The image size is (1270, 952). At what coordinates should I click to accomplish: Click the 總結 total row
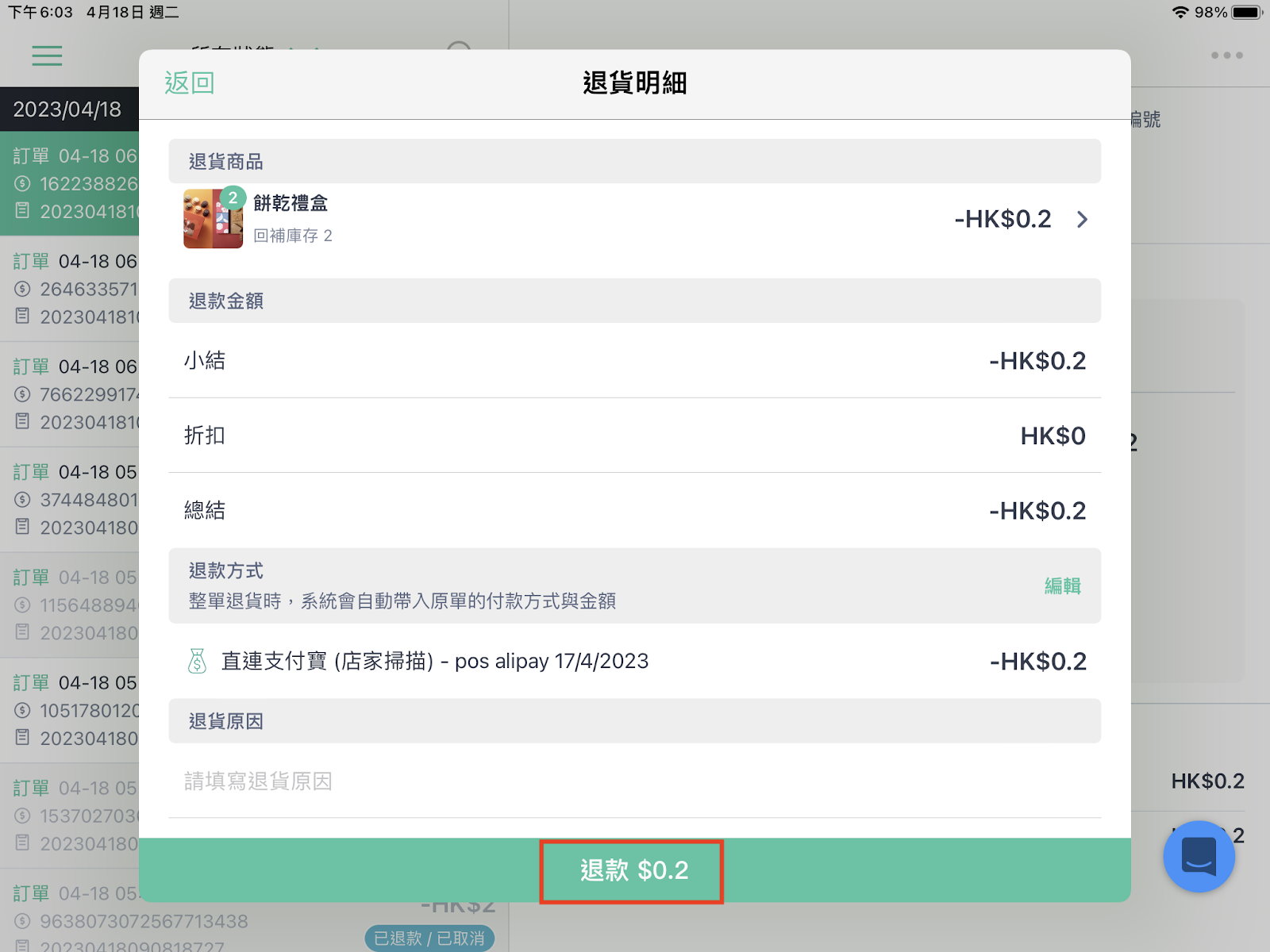pos(634,510)
